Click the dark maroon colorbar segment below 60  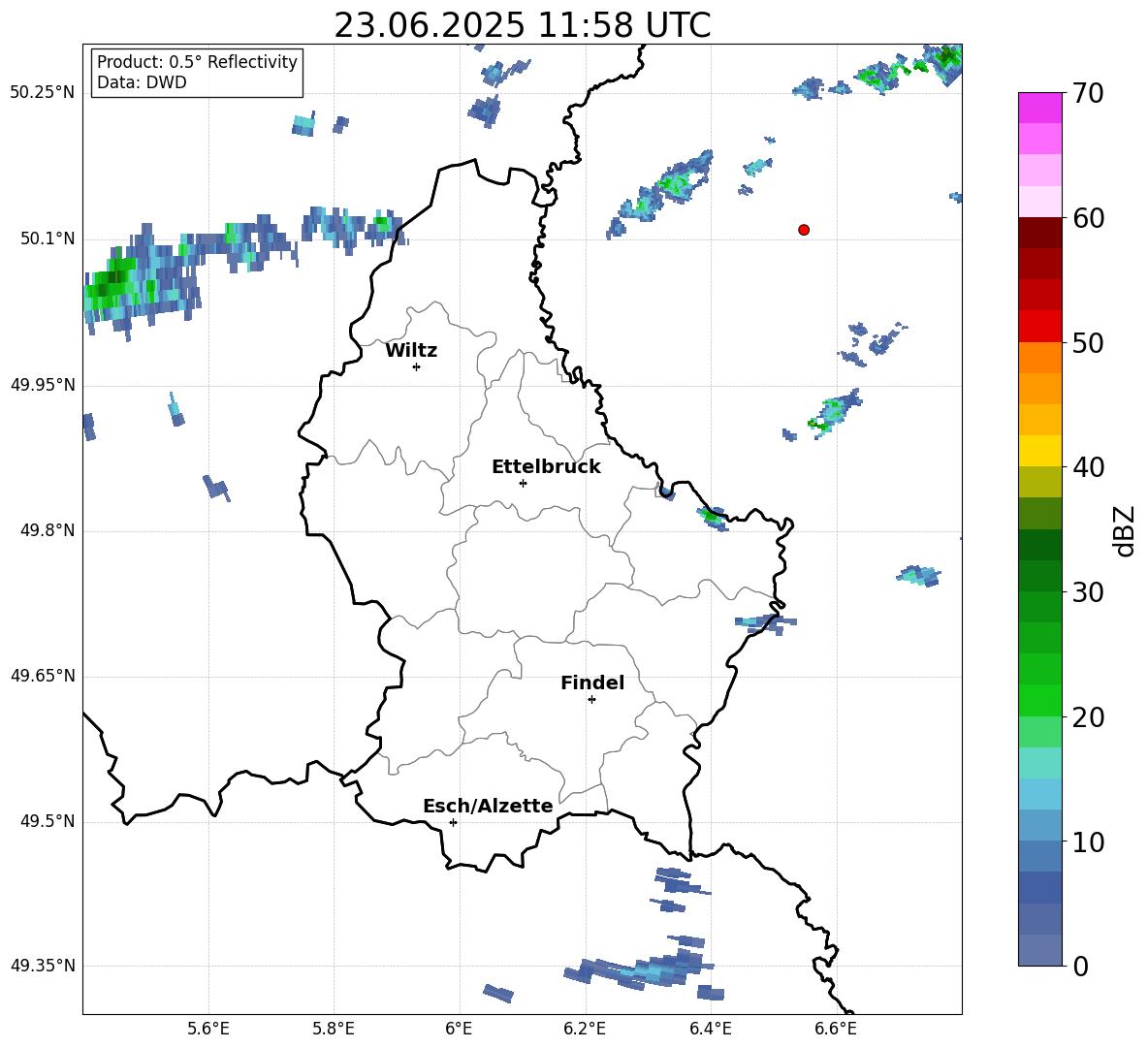point(1039,233)
